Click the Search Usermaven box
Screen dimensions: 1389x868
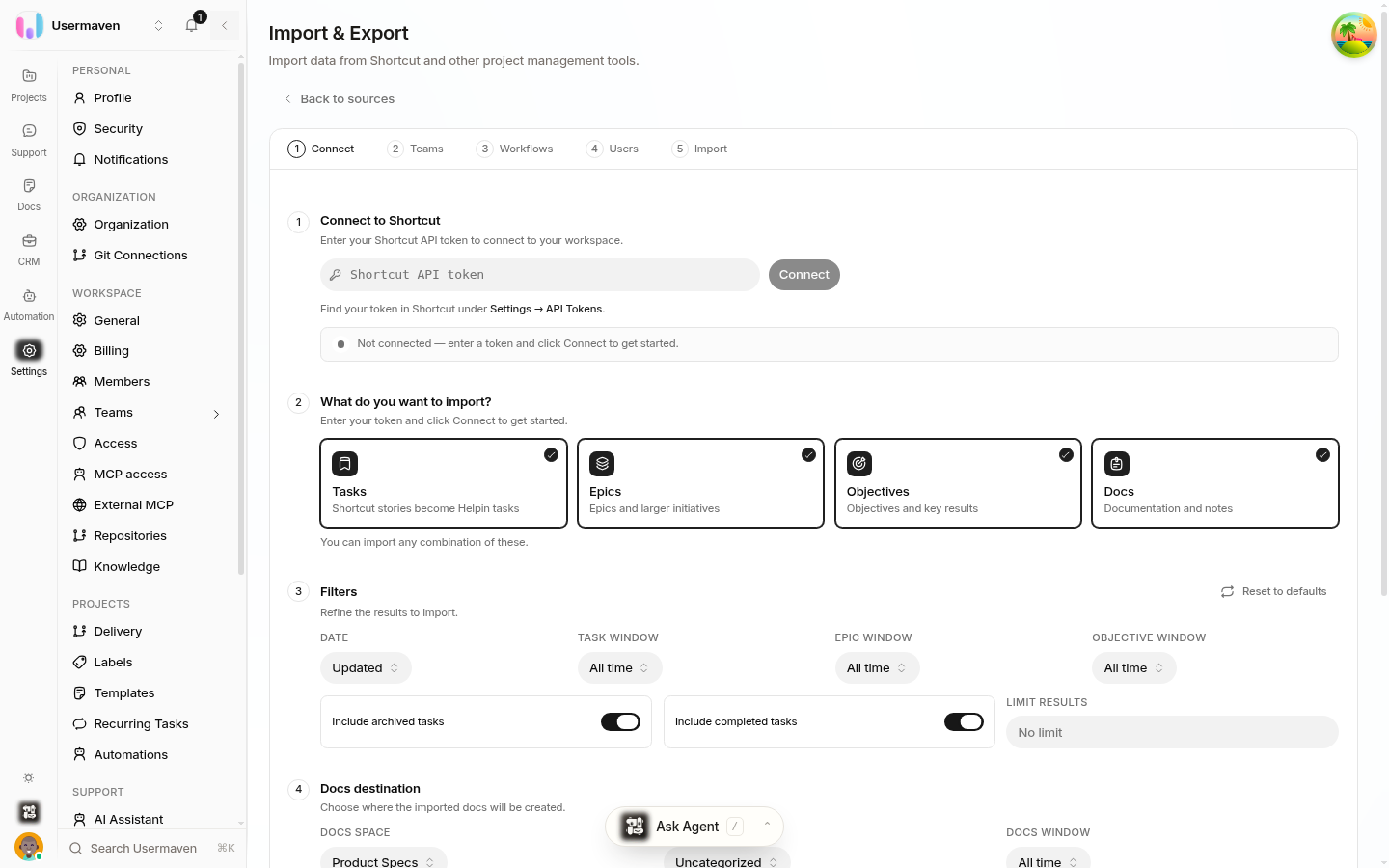(152, 849)
